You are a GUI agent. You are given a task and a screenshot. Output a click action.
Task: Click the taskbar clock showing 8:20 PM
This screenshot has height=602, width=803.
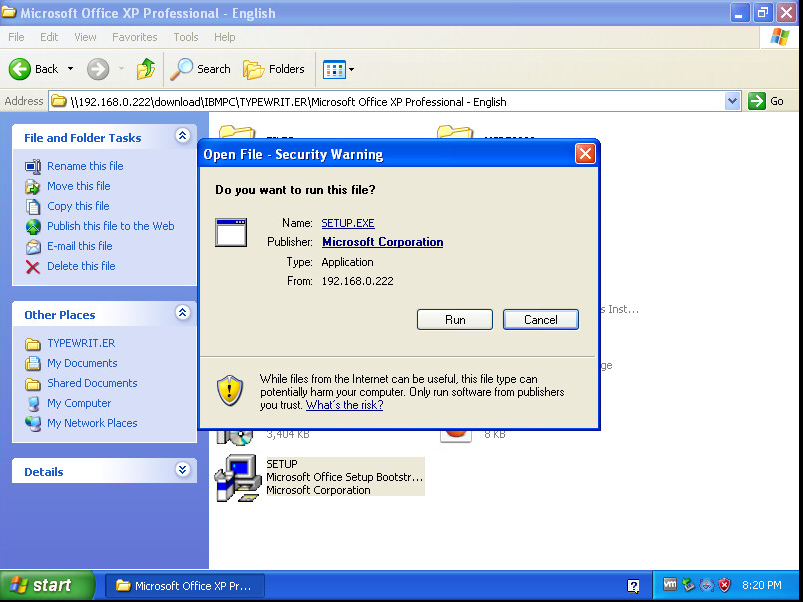[762, 585]
